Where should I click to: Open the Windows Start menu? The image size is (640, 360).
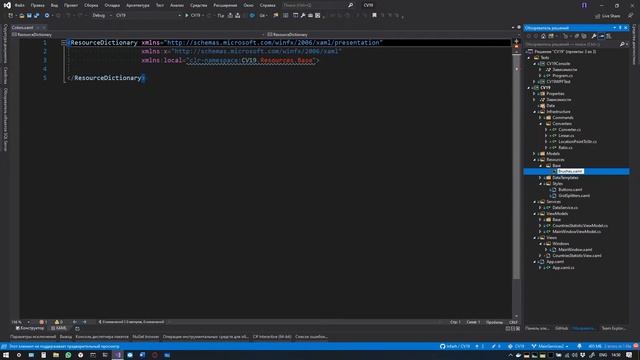tap(6, 355)
